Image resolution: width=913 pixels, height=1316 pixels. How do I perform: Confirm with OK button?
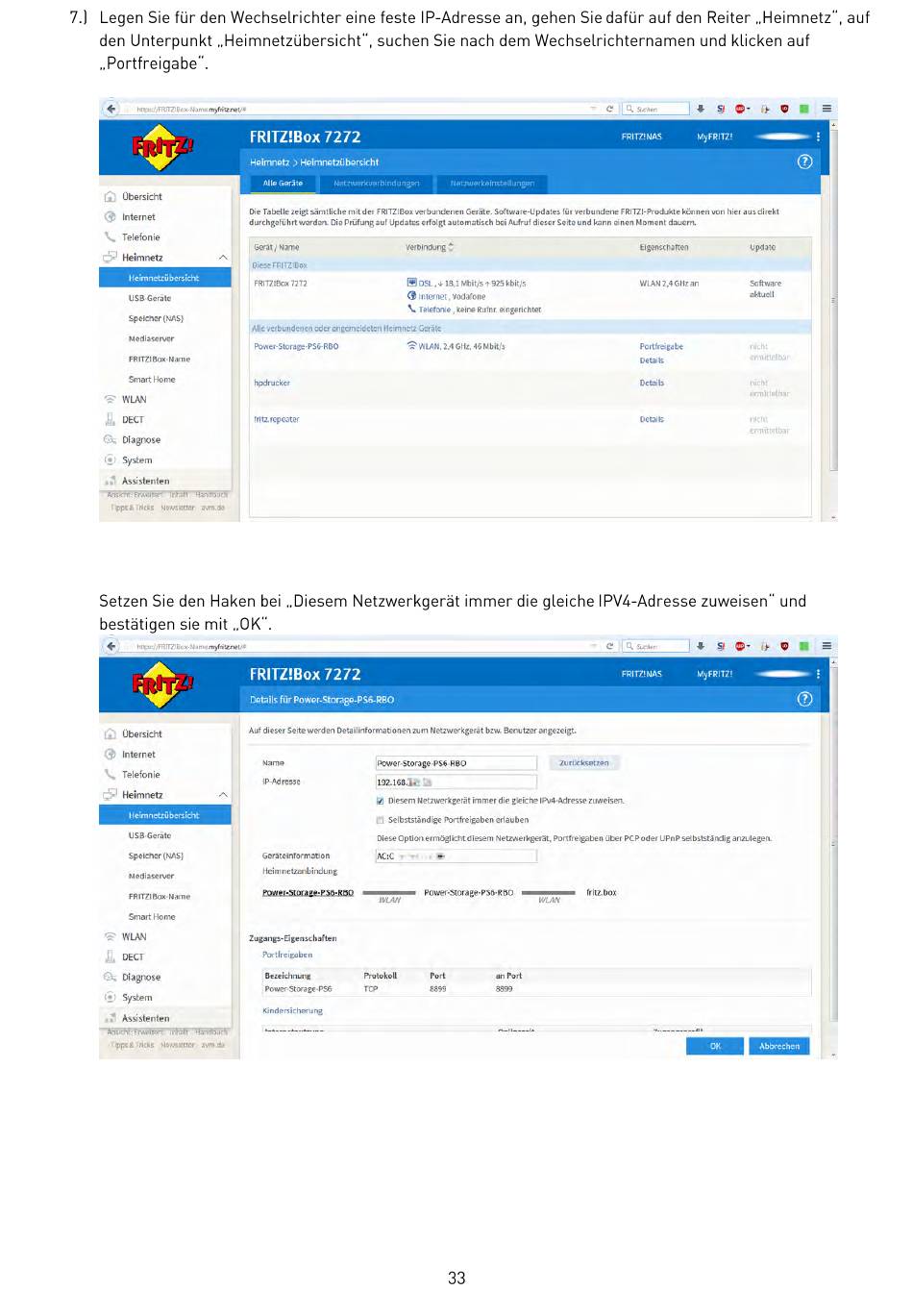tap(715, 1046)
